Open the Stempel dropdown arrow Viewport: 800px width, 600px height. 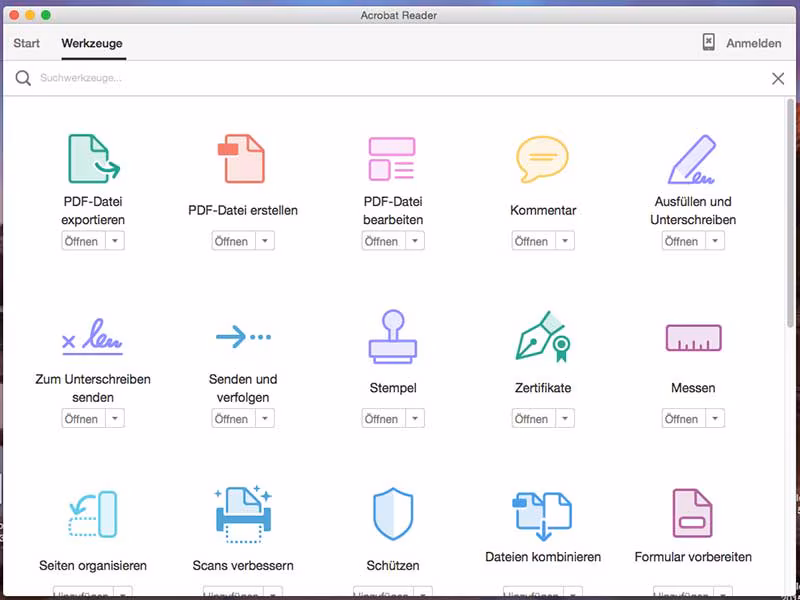415,418
